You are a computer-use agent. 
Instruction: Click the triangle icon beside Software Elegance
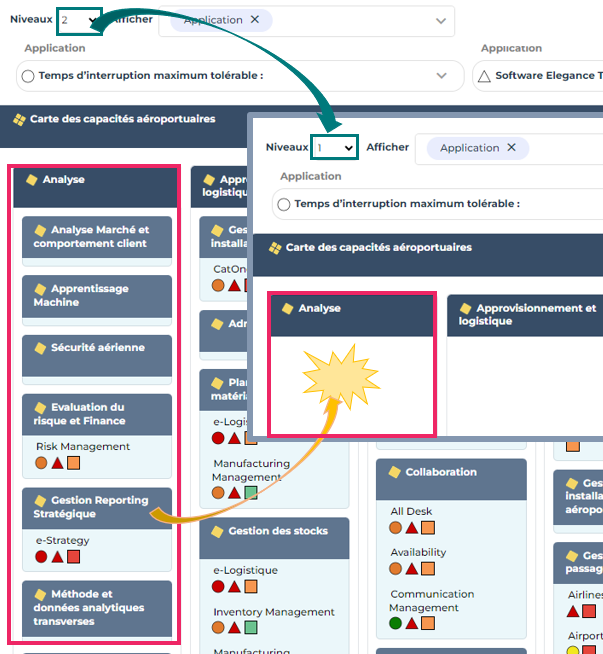(484, 76)
